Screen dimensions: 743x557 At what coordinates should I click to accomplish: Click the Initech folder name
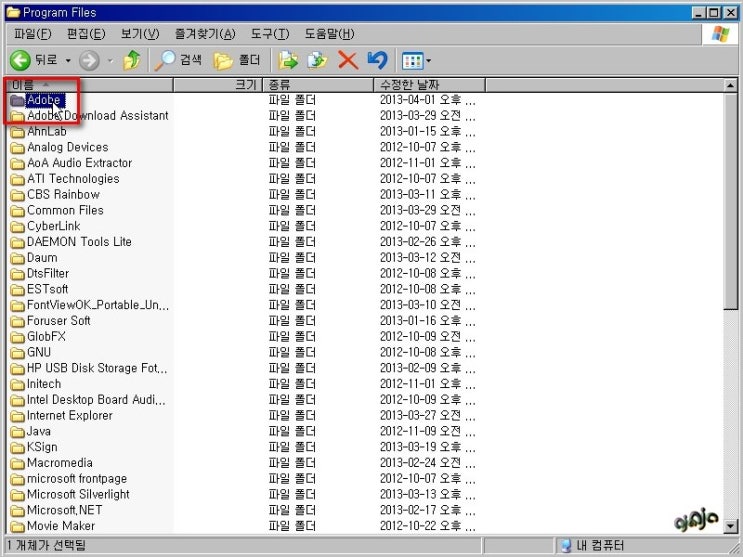pos(44,384)
